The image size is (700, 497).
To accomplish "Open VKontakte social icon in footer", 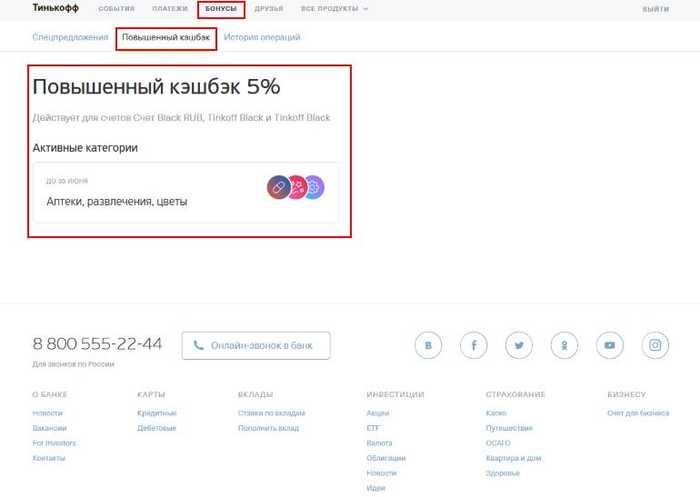I will point(428,345).
